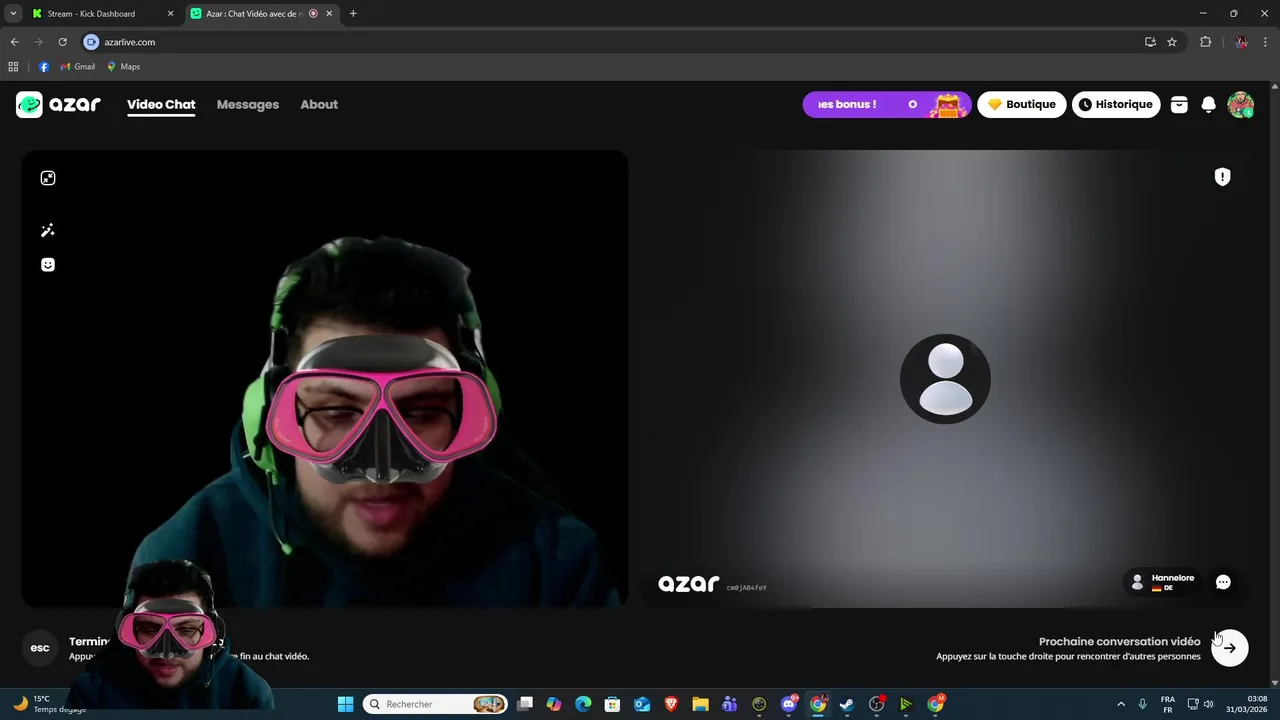
Task: Open the face mask sticker picker
Action: point(47,265)
